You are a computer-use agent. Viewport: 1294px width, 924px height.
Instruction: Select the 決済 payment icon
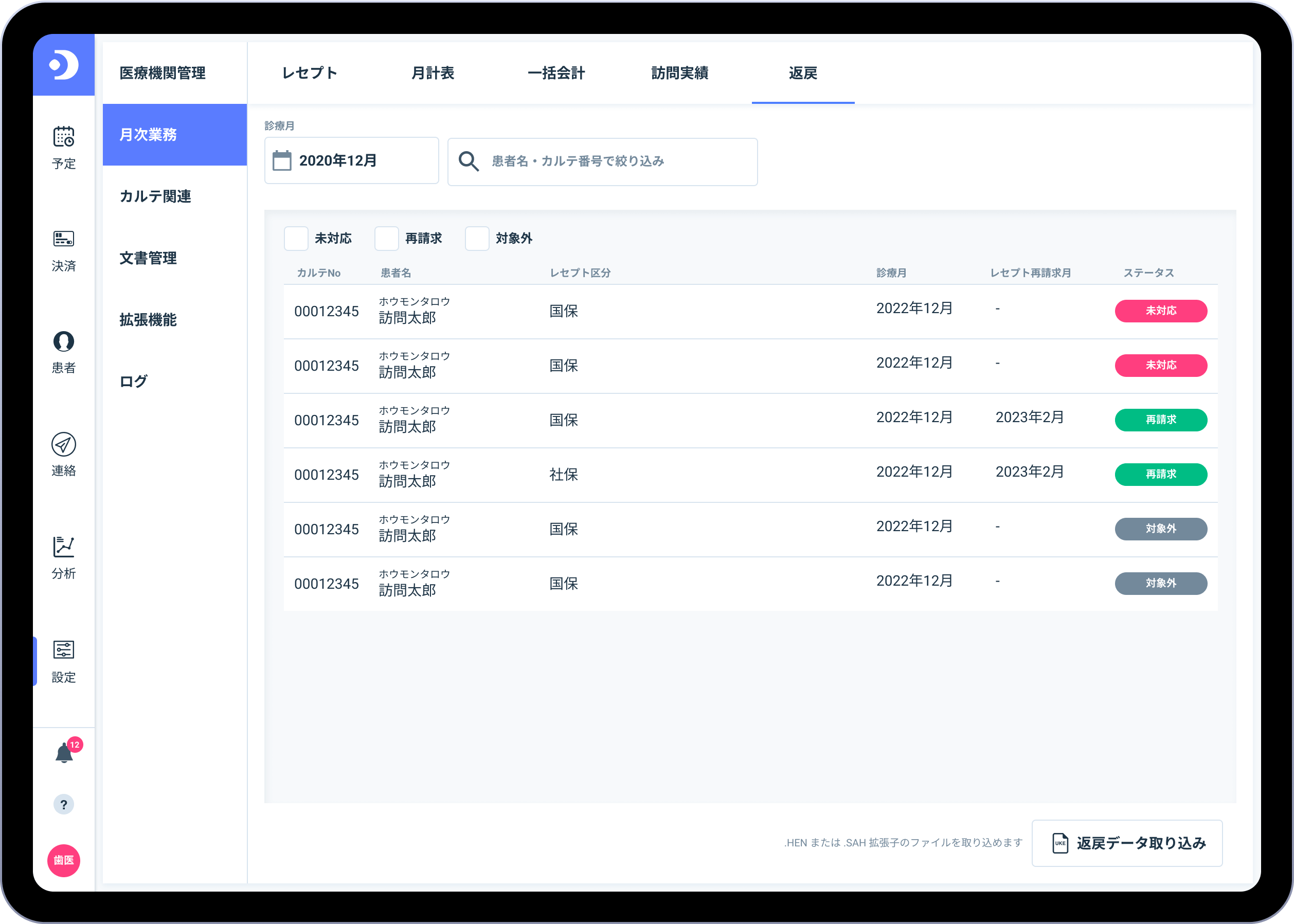(64, 249)
